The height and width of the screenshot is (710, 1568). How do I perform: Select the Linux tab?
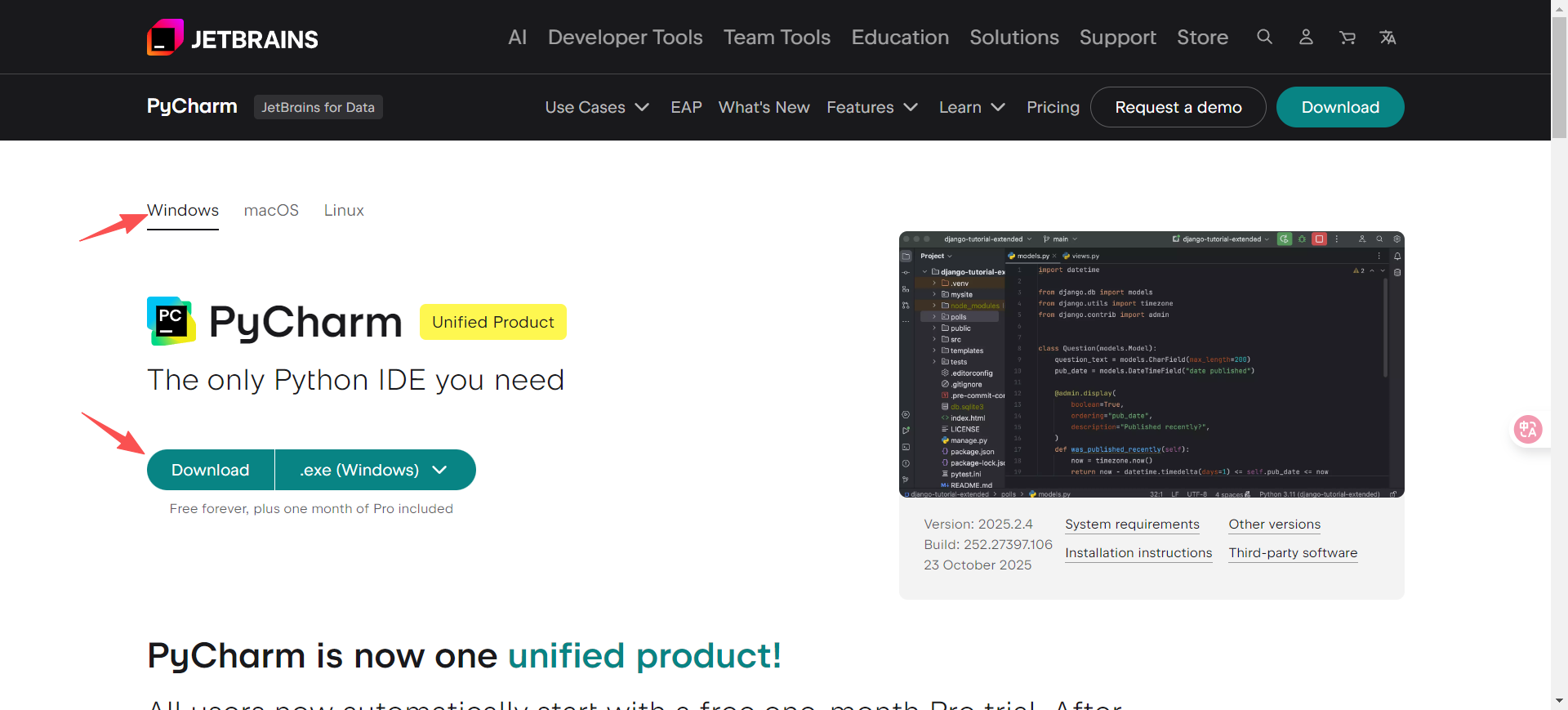(344, 210)
